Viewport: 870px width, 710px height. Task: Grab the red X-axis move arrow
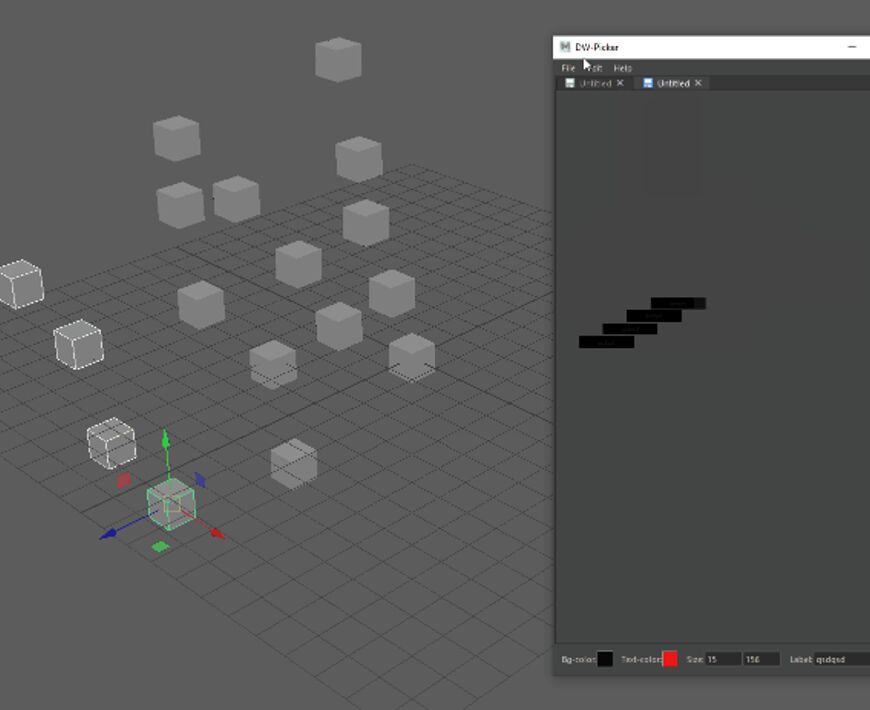coord(217,534)
